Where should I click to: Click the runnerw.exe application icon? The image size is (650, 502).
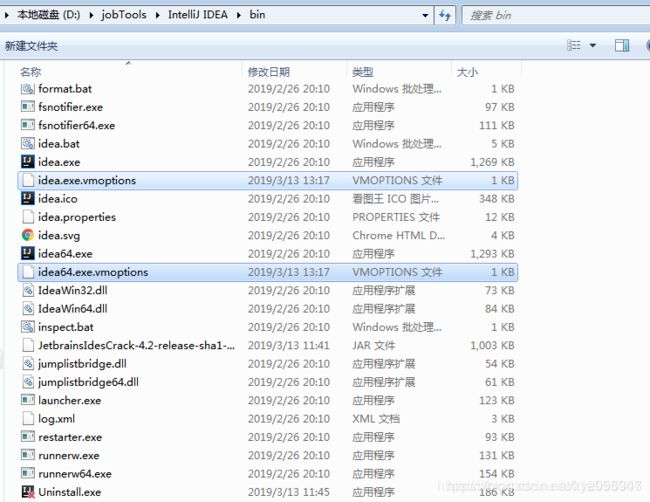coord(28,455)
